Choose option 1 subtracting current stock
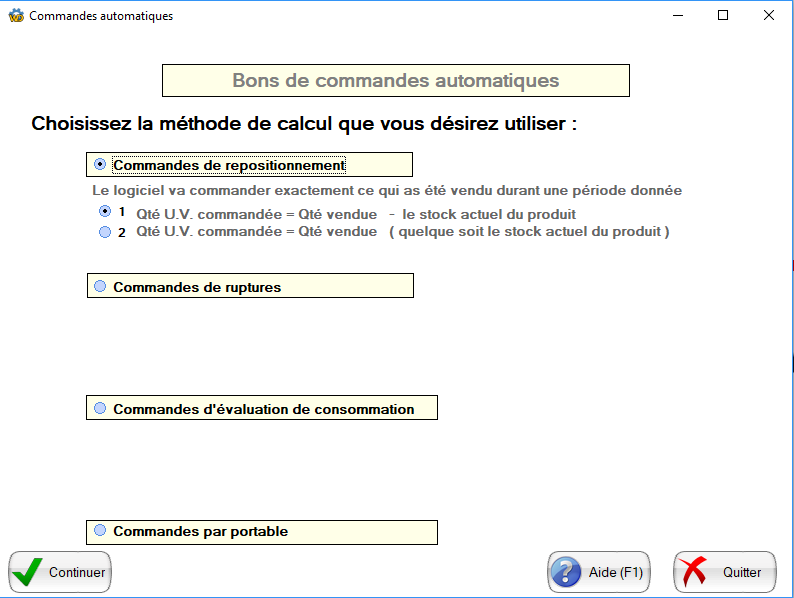Viewport: 794px width, 598px height. 105,212
